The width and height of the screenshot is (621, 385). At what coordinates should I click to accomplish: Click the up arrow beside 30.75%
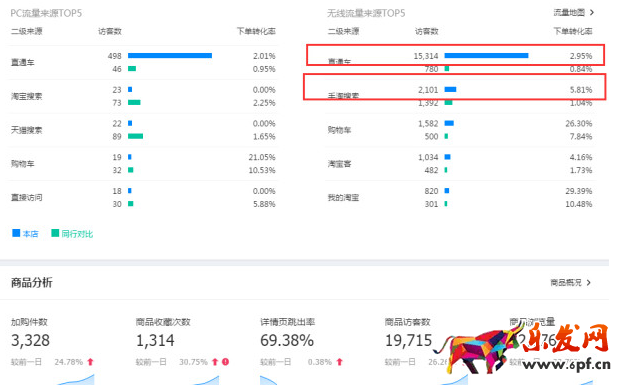[x=215, y=362]
